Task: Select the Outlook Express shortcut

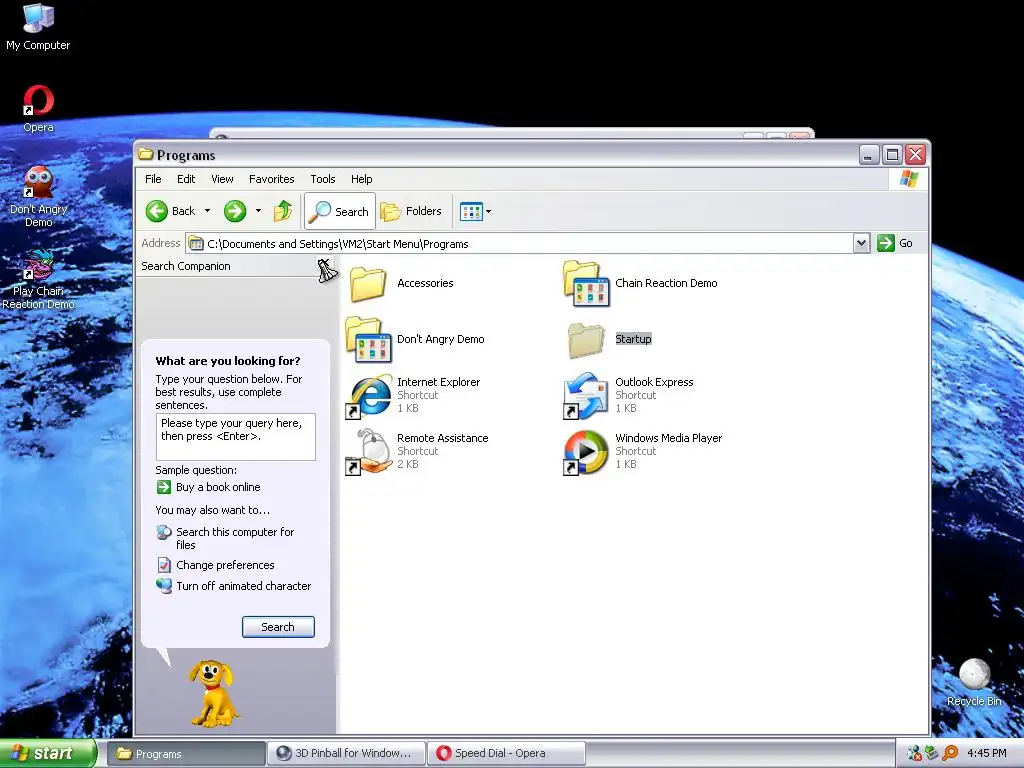Action: 628,395
